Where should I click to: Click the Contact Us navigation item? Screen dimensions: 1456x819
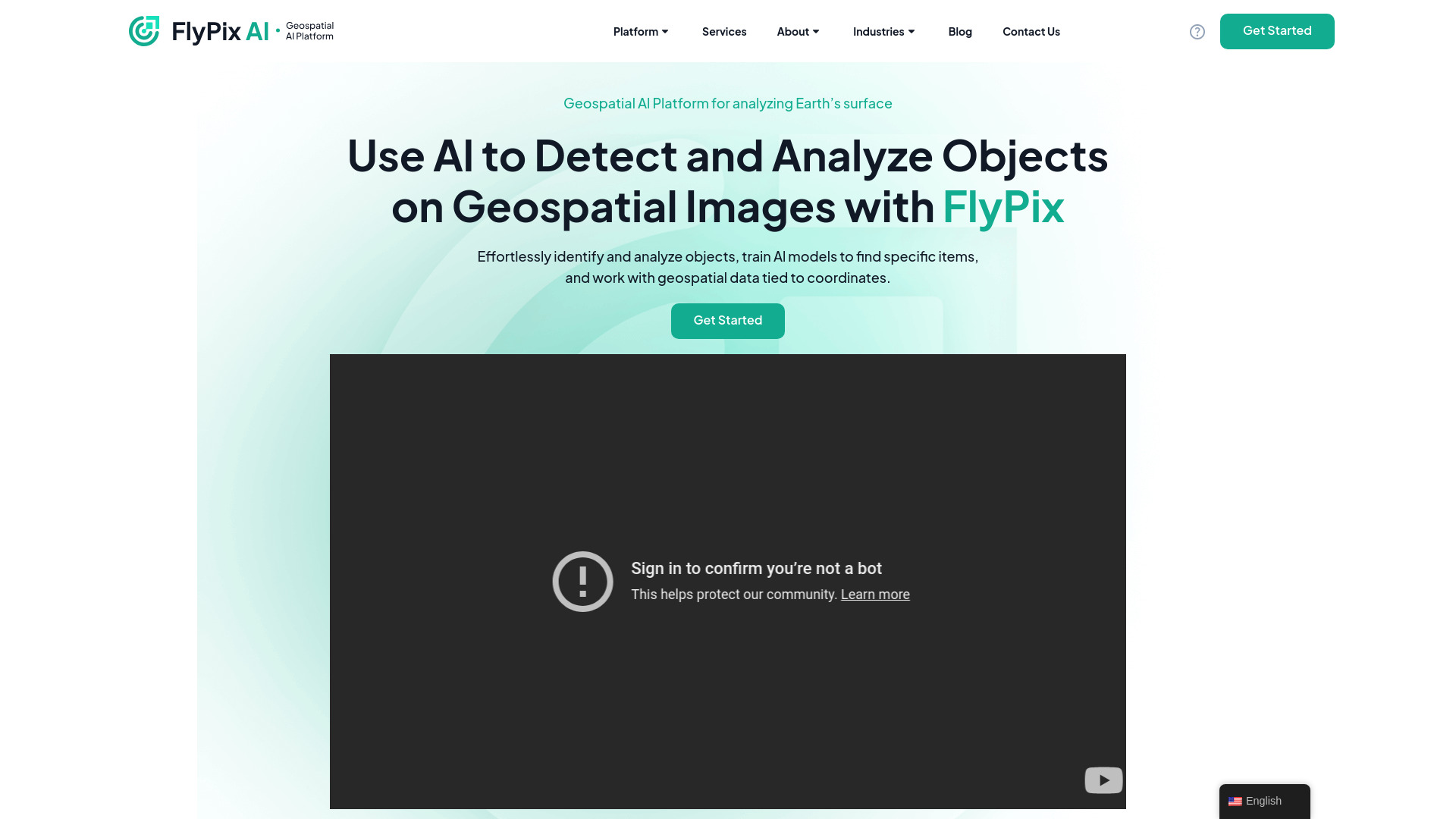1031,31
